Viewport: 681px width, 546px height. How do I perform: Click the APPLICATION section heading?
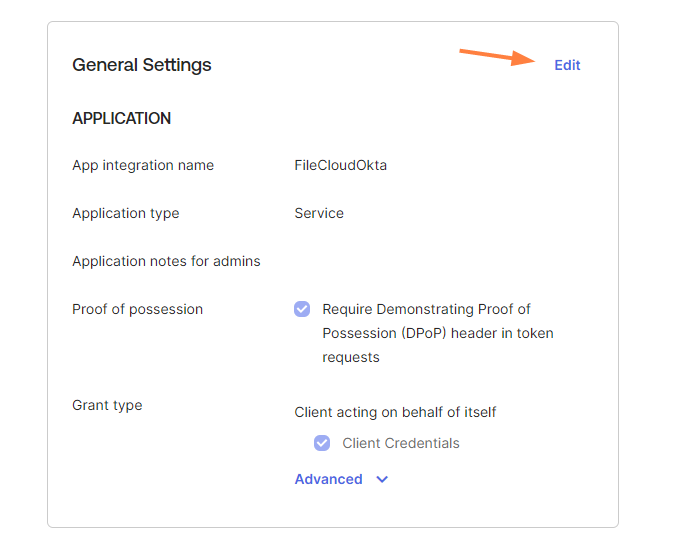(121, 118)
